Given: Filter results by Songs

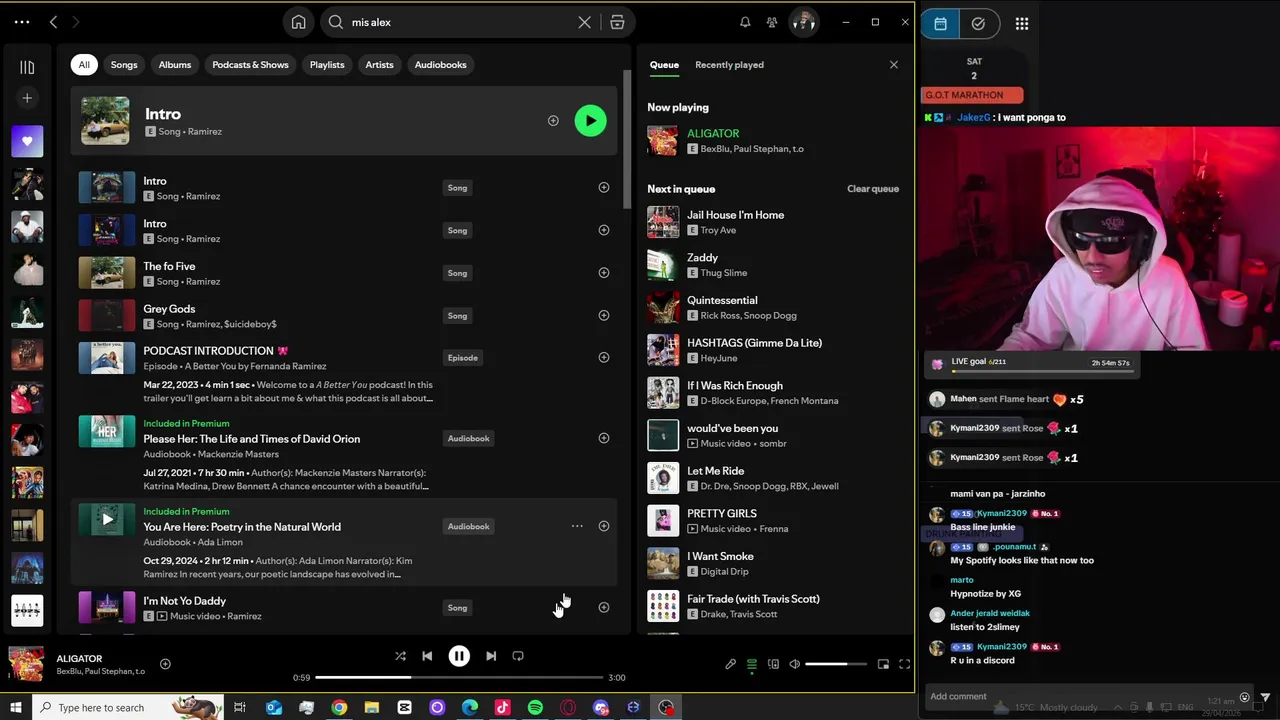Looking at the screenshot, I should click(x=124, y=65).
